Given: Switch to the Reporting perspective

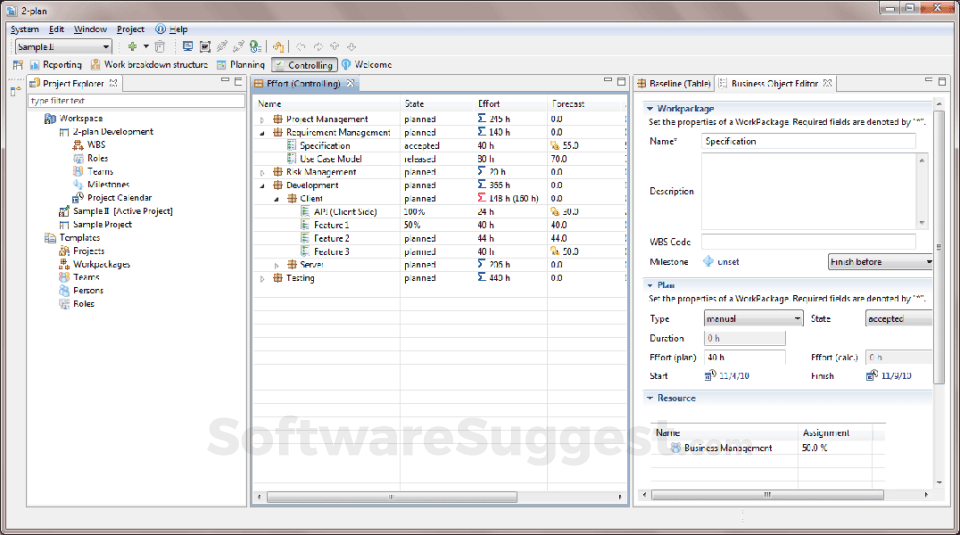Looking at the screenshot, I should pyautogui.click(x=56, y=64).
